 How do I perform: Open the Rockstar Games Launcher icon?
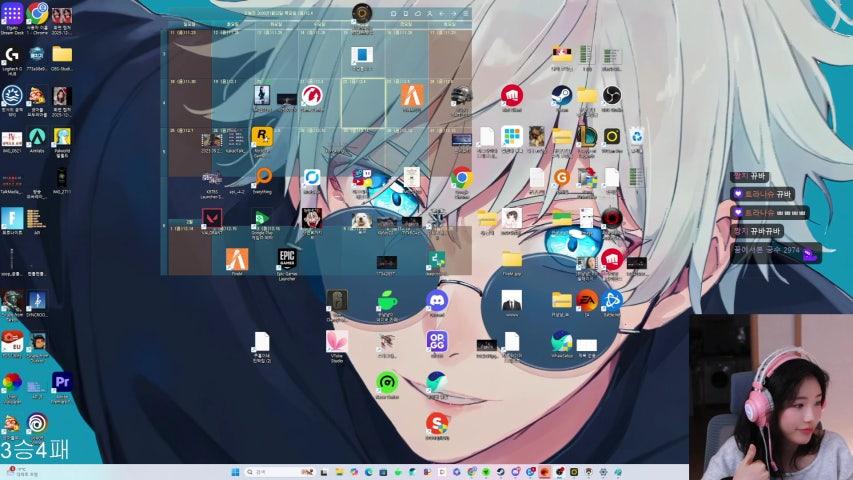tap(262, 136)
